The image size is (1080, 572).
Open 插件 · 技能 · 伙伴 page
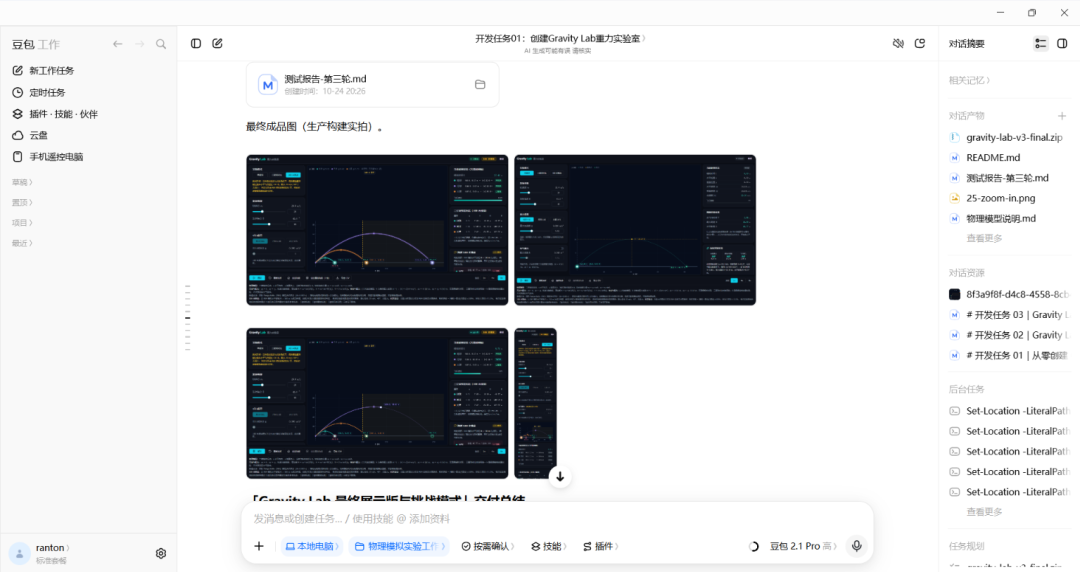tap(55, 114)
